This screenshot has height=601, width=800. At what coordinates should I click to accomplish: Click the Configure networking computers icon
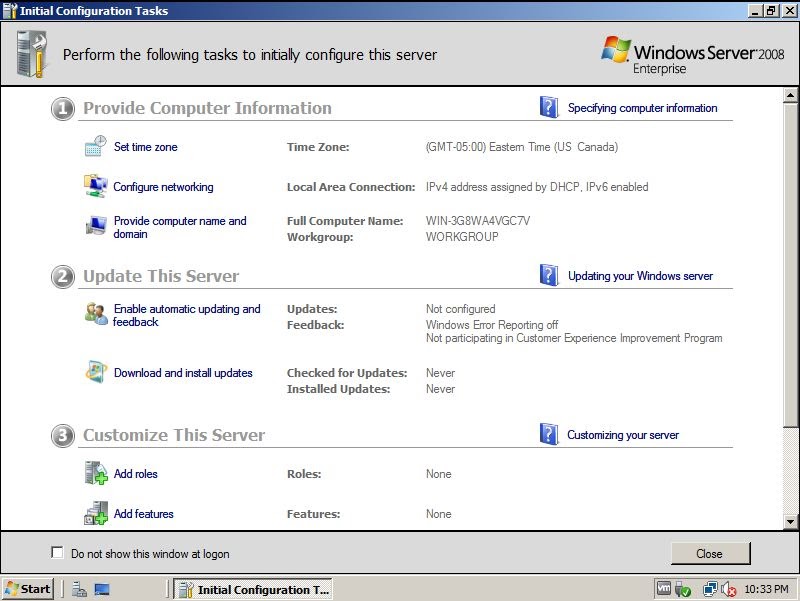[x=95, y=186]
